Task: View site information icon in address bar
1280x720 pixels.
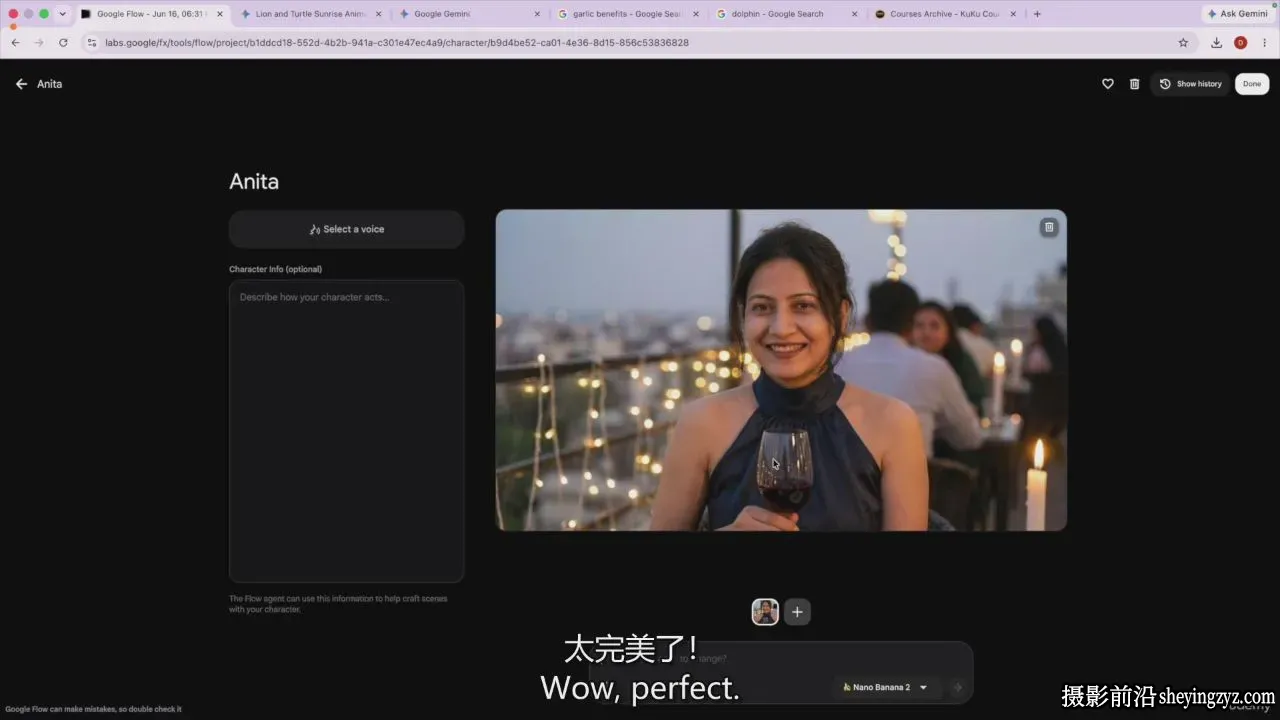Action: [92, 43]
